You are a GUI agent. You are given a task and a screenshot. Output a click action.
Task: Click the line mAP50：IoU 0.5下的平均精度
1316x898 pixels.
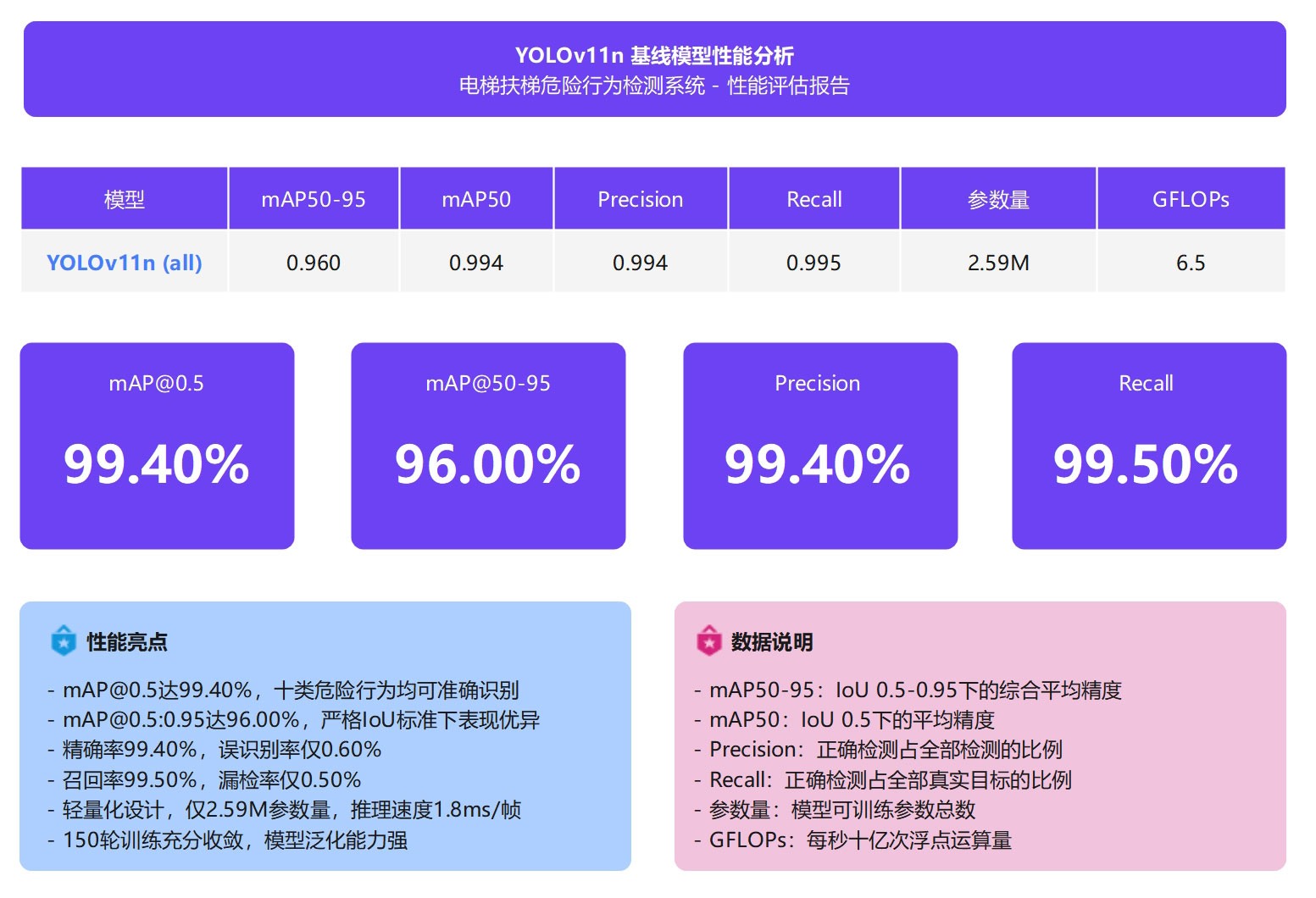(844, 720)
